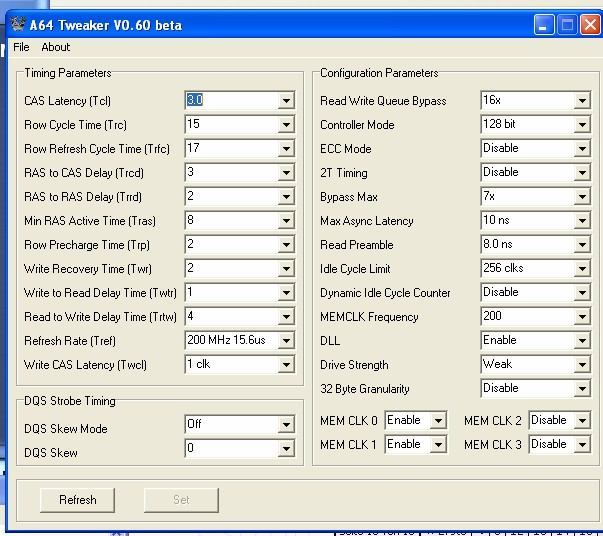Open the Idle Cycle Limit dropdown

582,268
